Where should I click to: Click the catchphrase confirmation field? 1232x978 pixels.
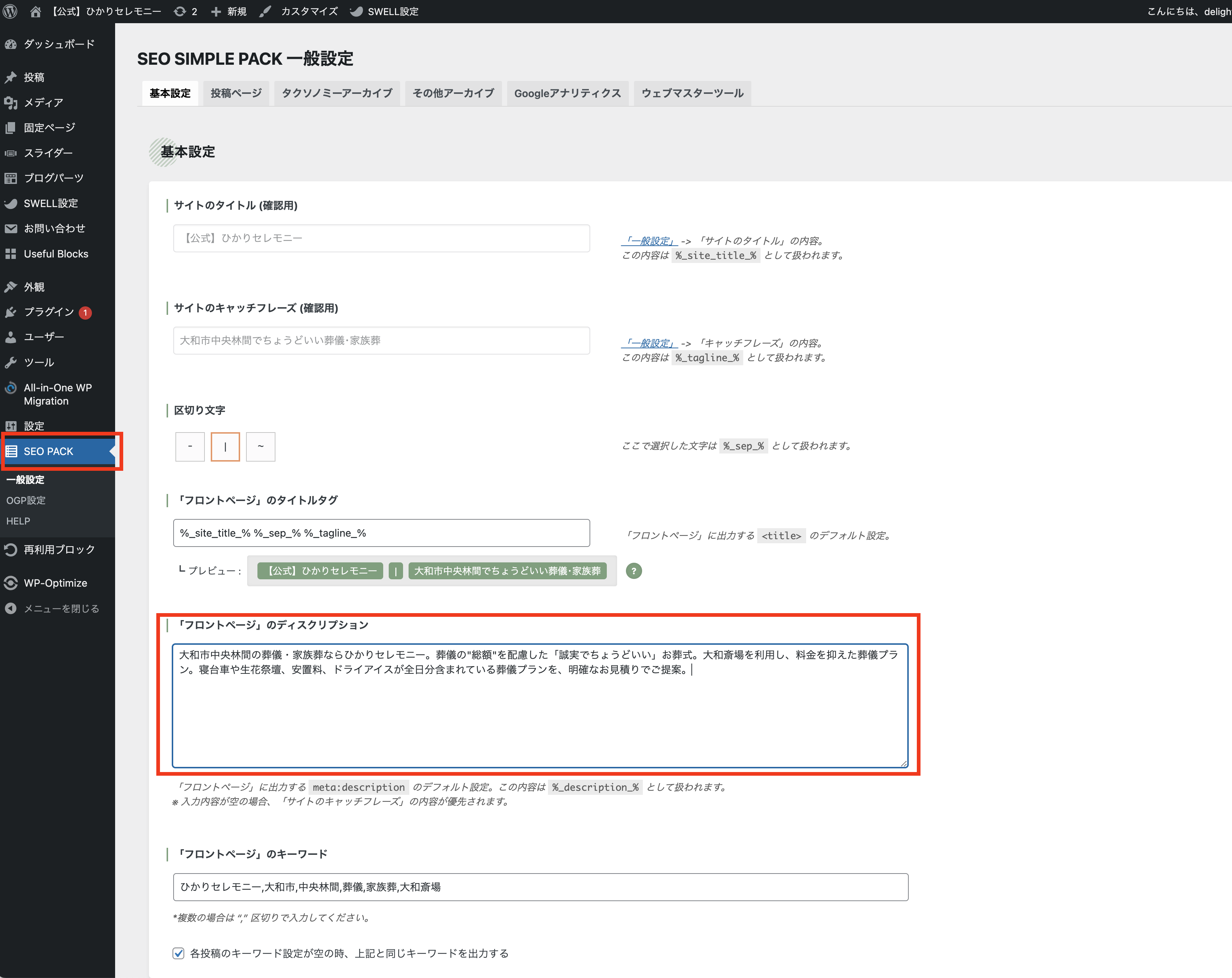[x=381, y=340]
